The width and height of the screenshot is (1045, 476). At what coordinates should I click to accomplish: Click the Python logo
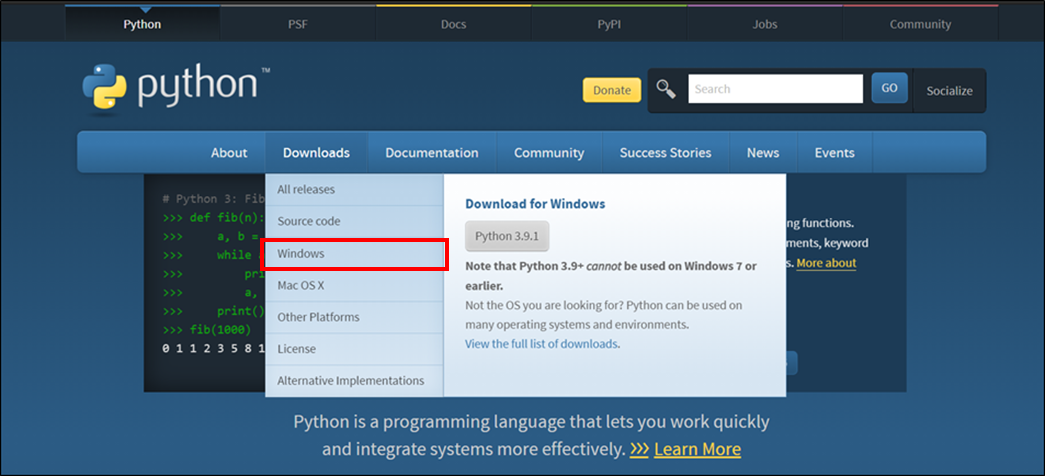(176, 87)
